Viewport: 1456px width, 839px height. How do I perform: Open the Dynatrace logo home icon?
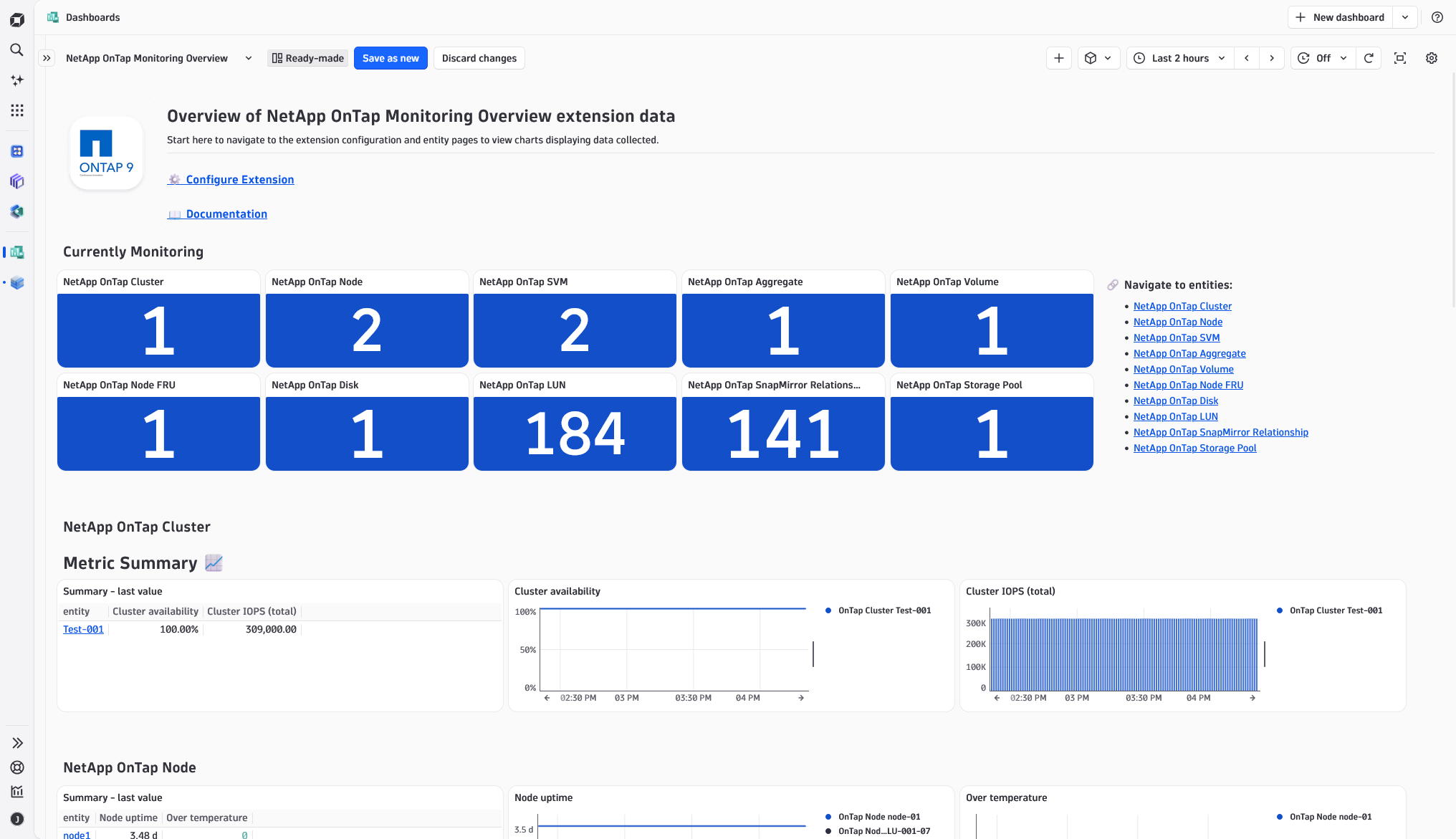[17, 19]
